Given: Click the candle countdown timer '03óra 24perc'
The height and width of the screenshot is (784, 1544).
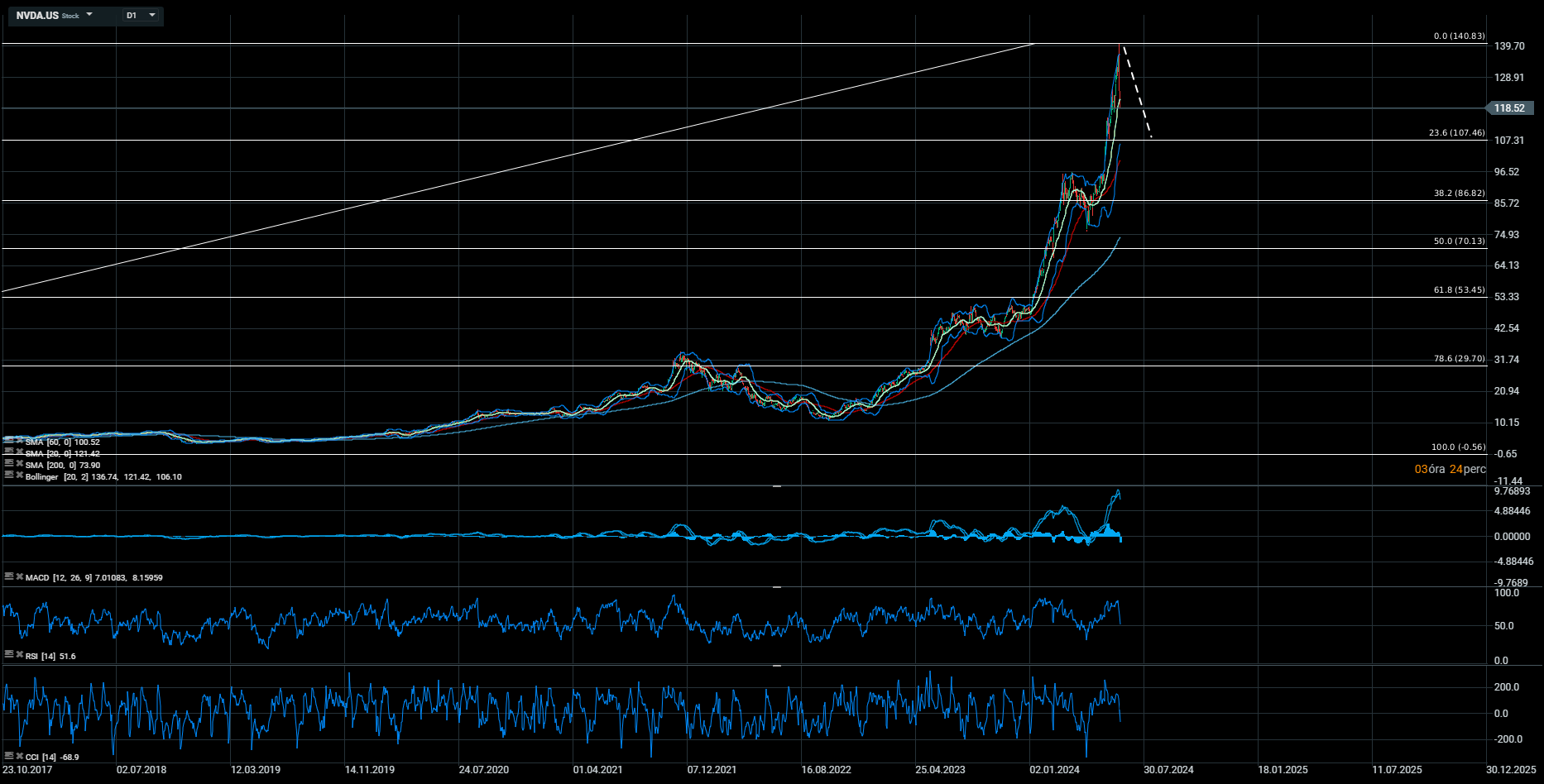Looking at the screenshot, I should (1450, 469).
